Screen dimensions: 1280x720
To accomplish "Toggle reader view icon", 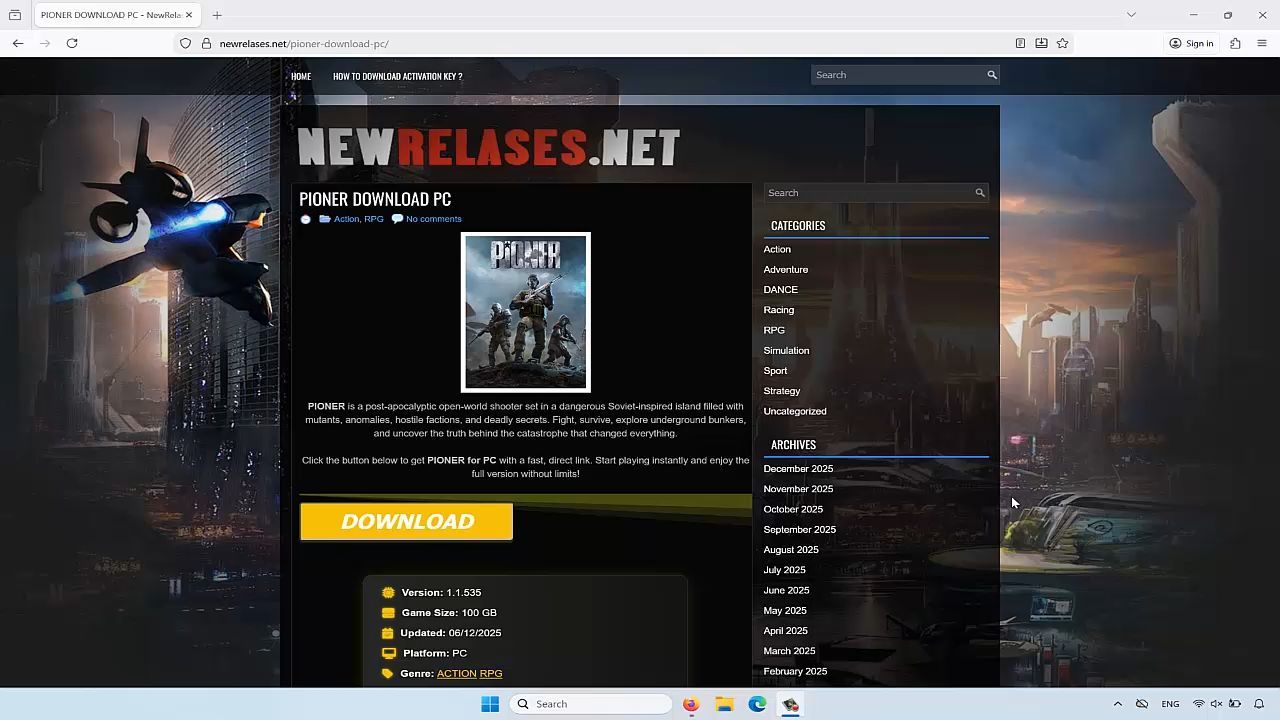I will (1020, 43).
